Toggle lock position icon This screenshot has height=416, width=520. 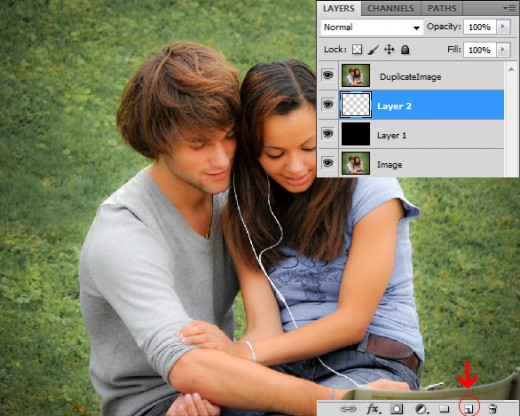point(389,50)
